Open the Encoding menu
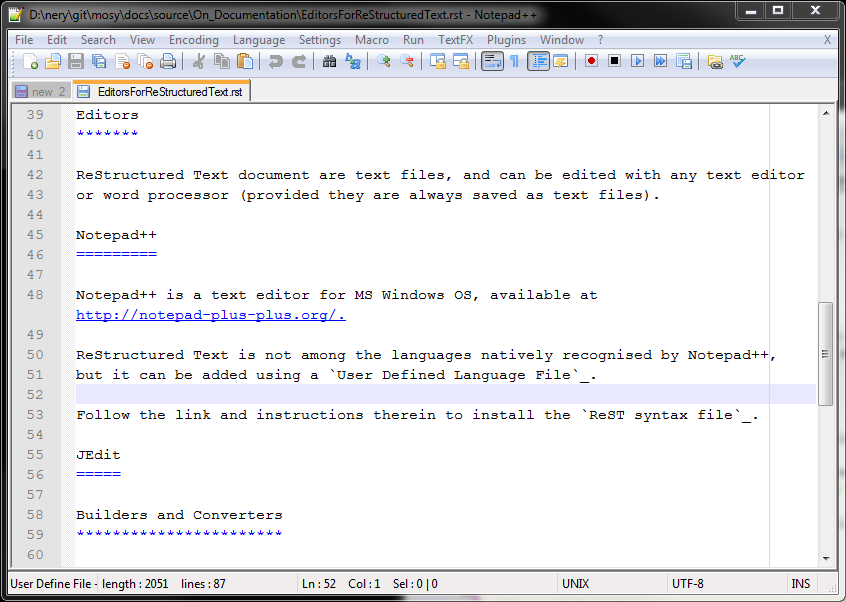 (194, 40)
